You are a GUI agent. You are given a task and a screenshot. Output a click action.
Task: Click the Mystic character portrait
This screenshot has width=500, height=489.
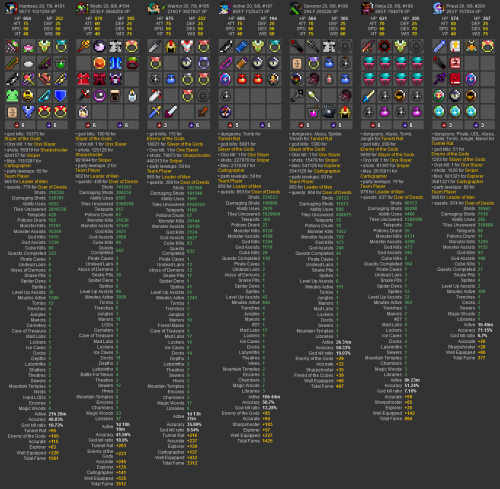82,8
